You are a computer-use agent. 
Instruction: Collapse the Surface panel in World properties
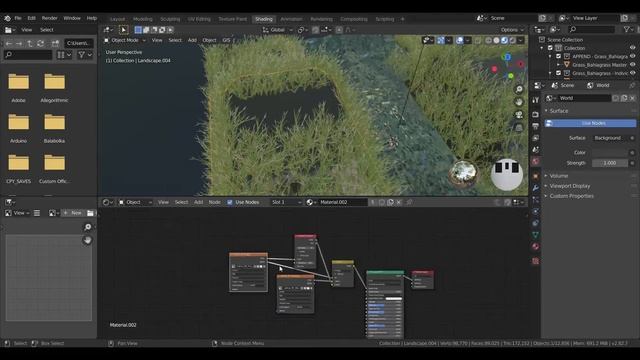[x=558, y=111]
